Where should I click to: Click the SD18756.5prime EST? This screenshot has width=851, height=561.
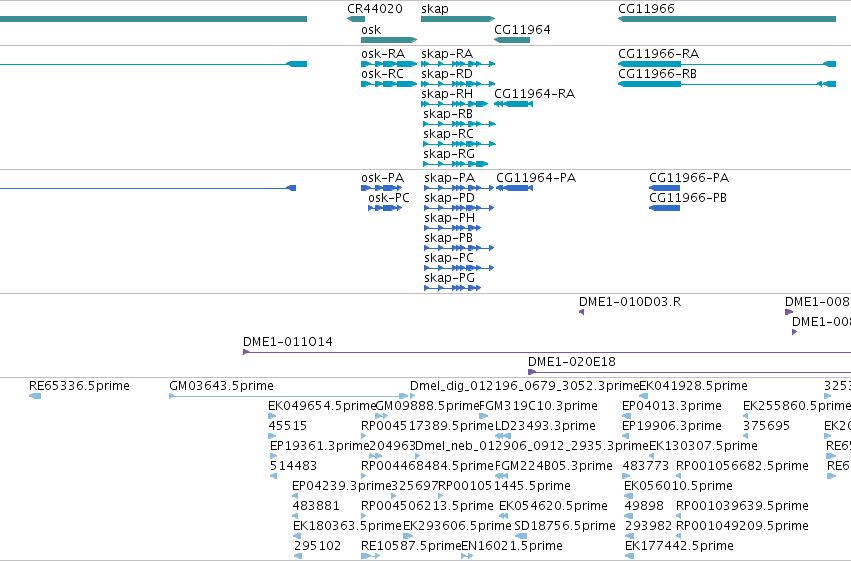tap(520, 536)
